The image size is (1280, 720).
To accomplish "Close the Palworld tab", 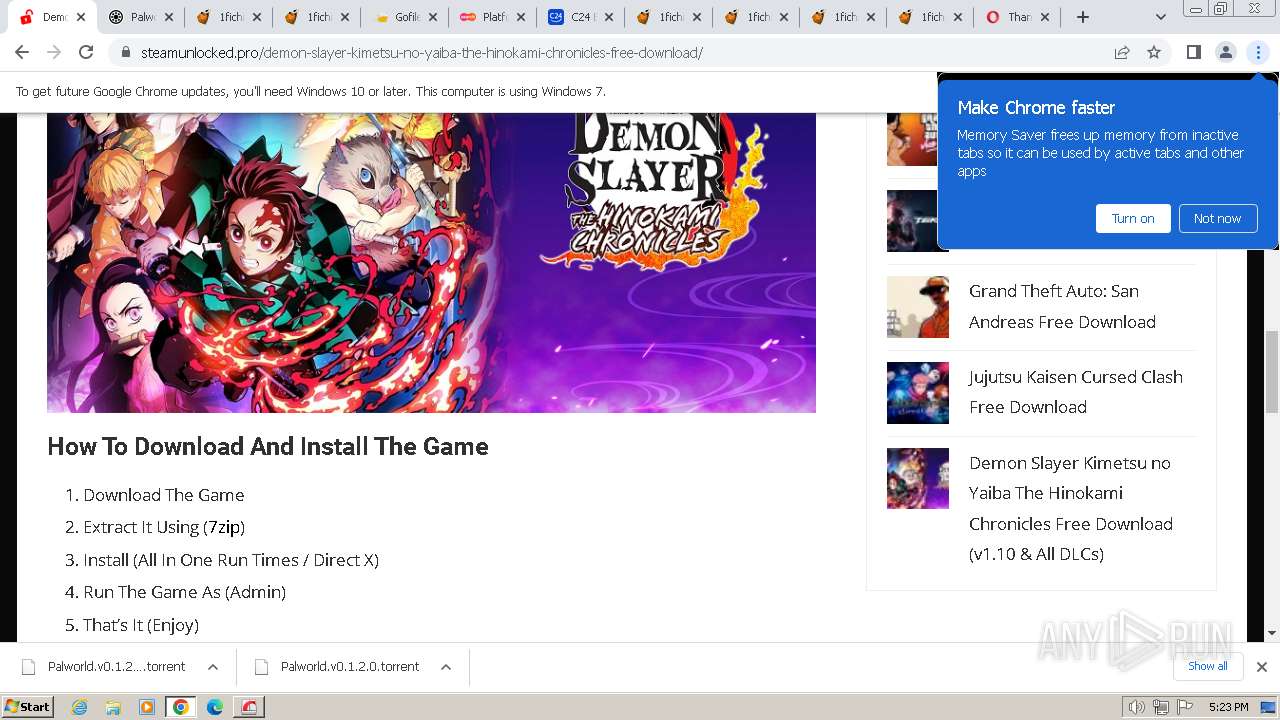I will 169,17.
